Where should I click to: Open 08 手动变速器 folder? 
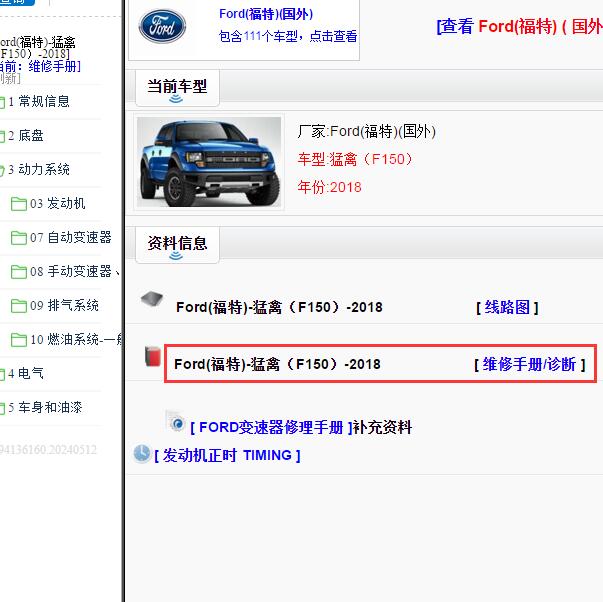pyautogui.click(x=75, y=271)
